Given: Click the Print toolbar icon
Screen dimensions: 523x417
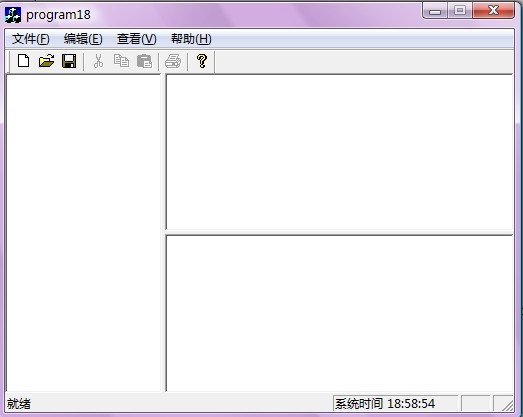Looking at the screenshot, I should click(x=173, y=61).
